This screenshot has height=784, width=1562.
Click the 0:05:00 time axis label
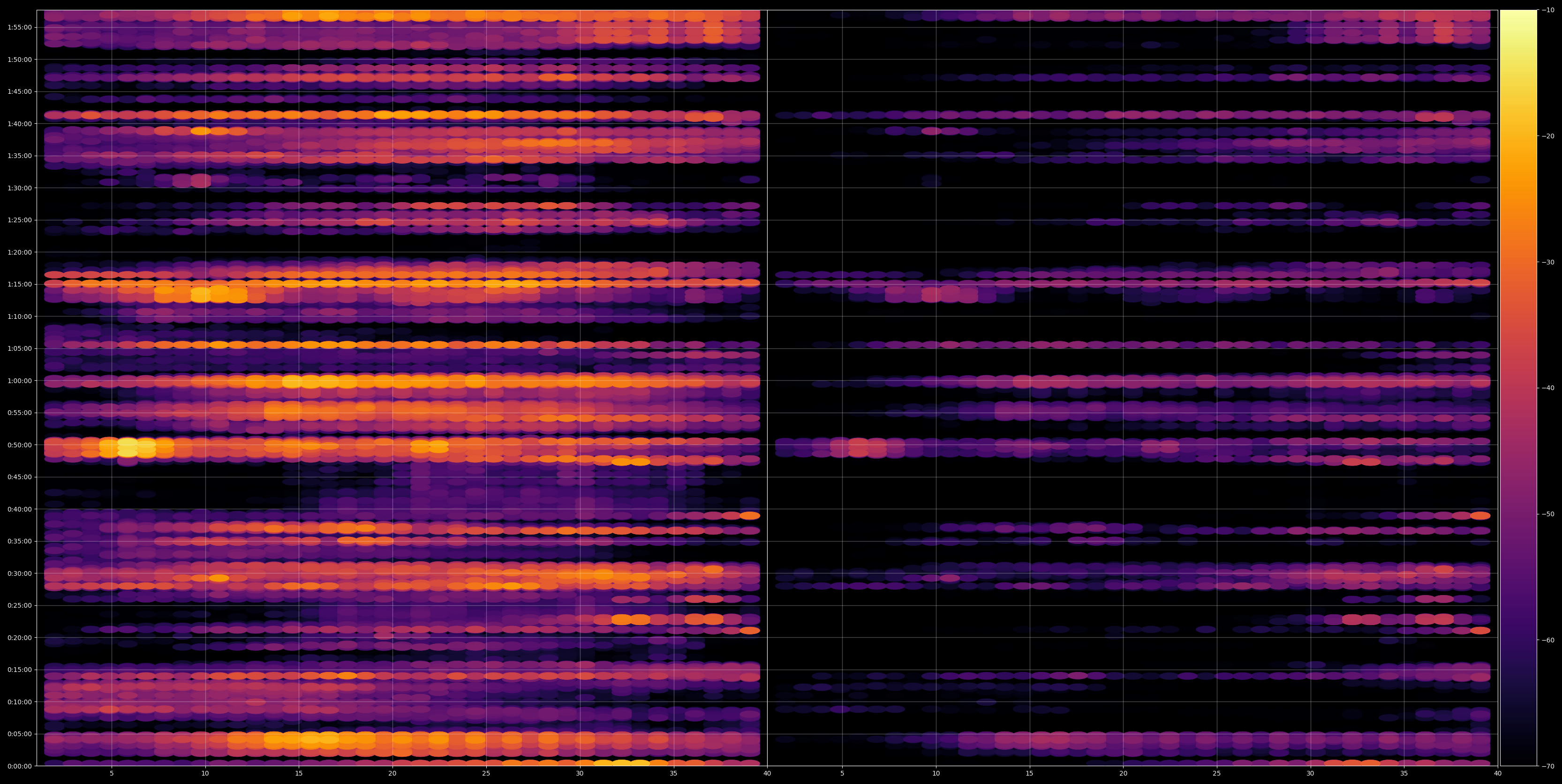coord(19,734)
